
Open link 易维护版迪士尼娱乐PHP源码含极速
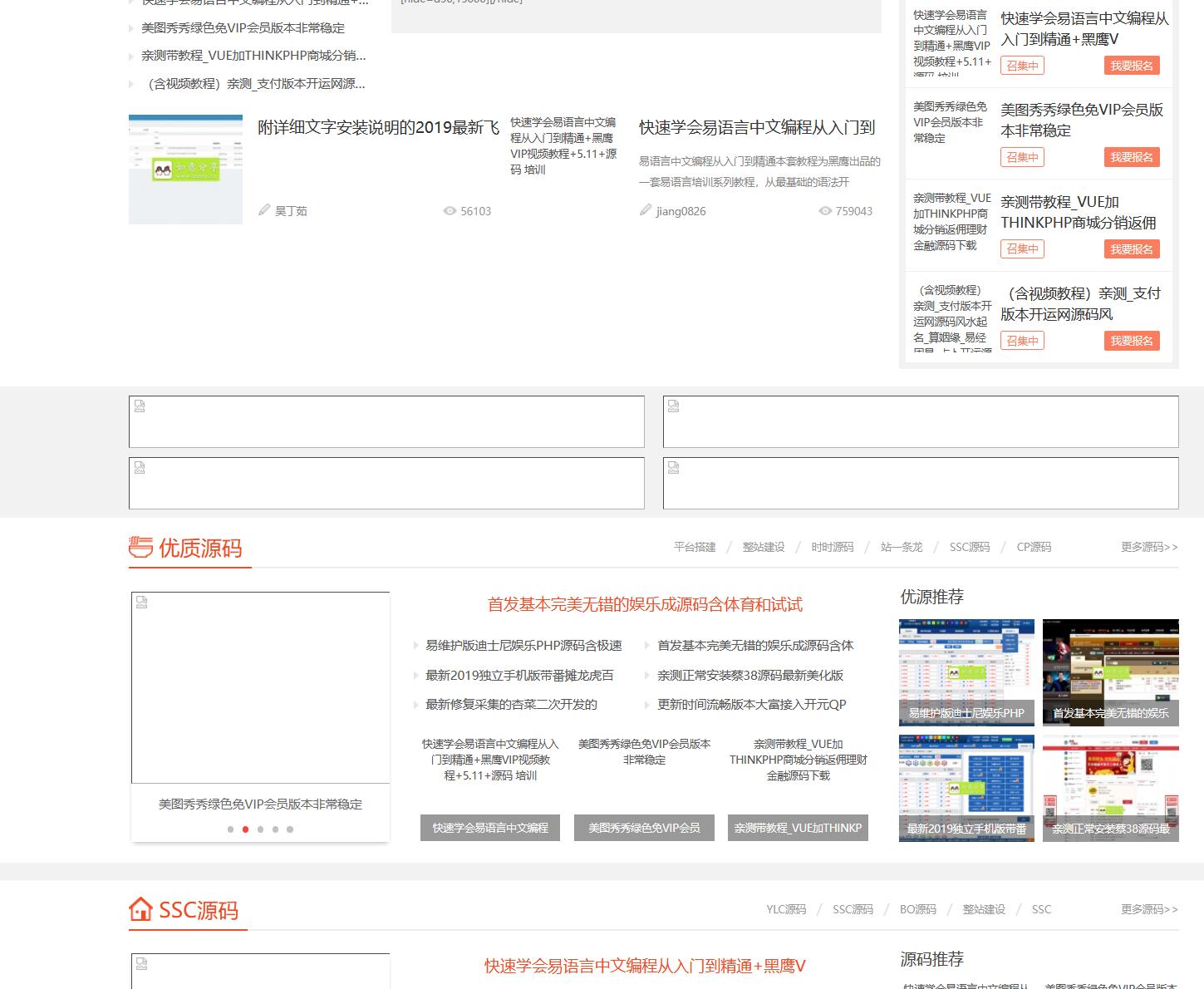pos(523,646)
